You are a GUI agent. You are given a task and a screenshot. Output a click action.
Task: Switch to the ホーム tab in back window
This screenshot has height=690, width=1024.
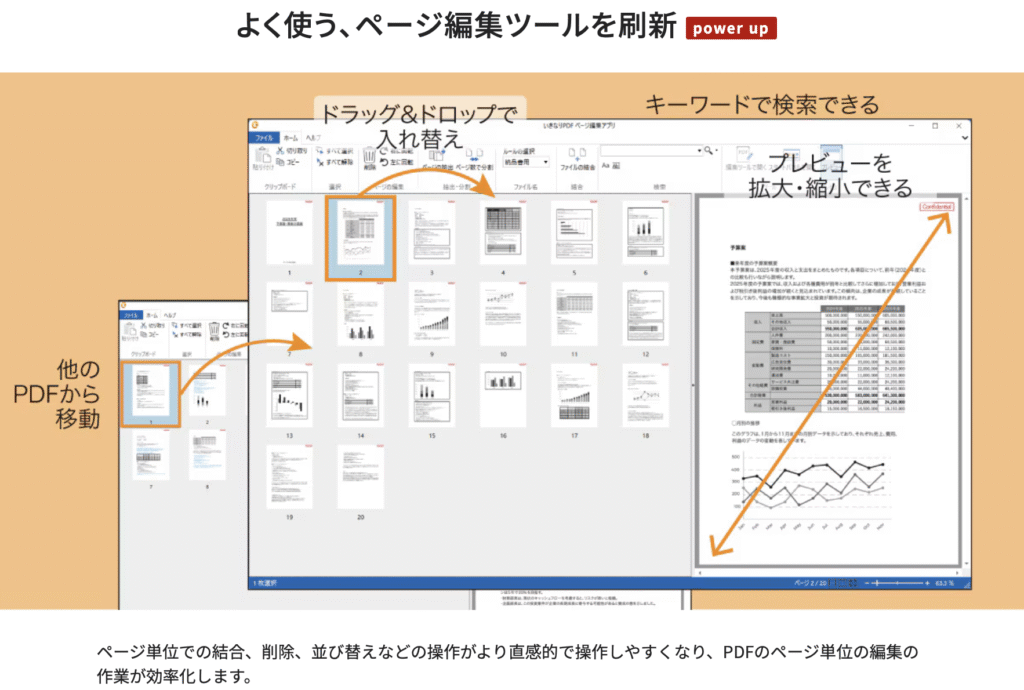152,315
